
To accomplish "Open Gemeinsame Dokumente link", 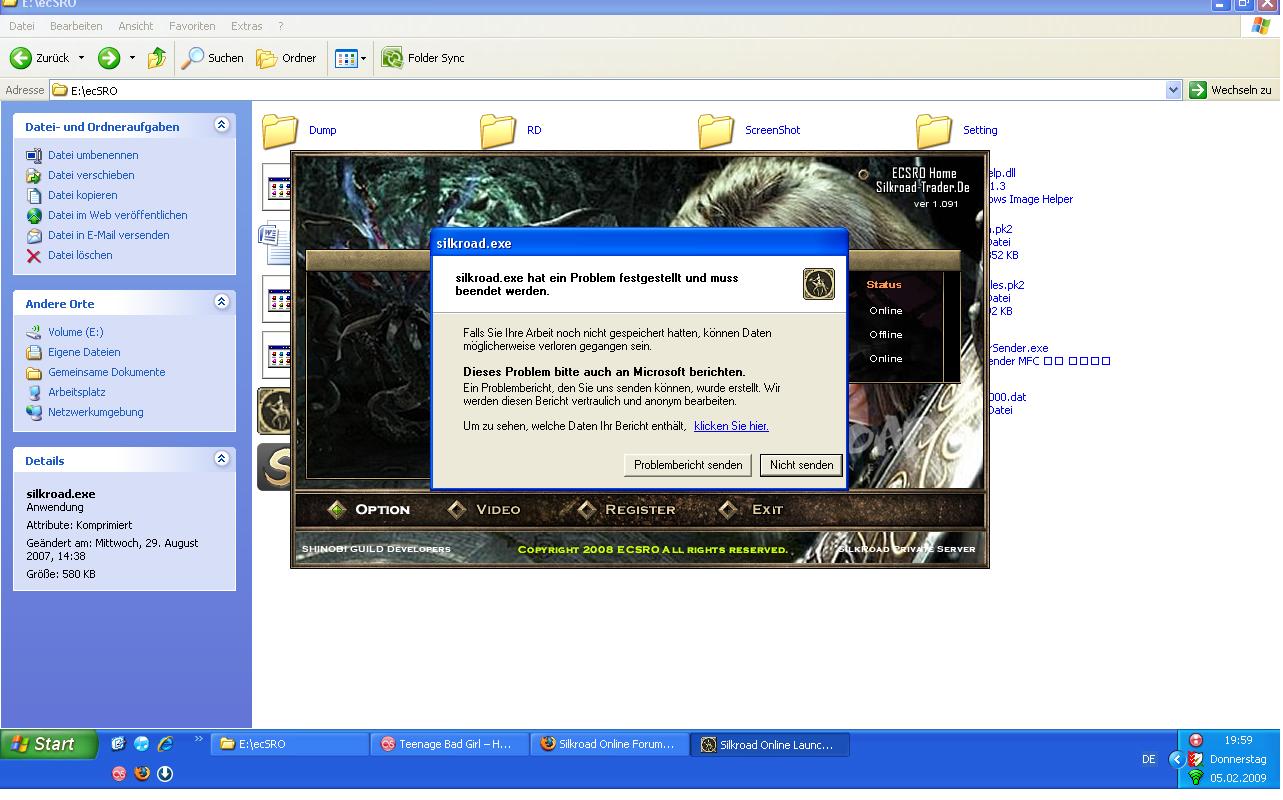I will 106,372.
